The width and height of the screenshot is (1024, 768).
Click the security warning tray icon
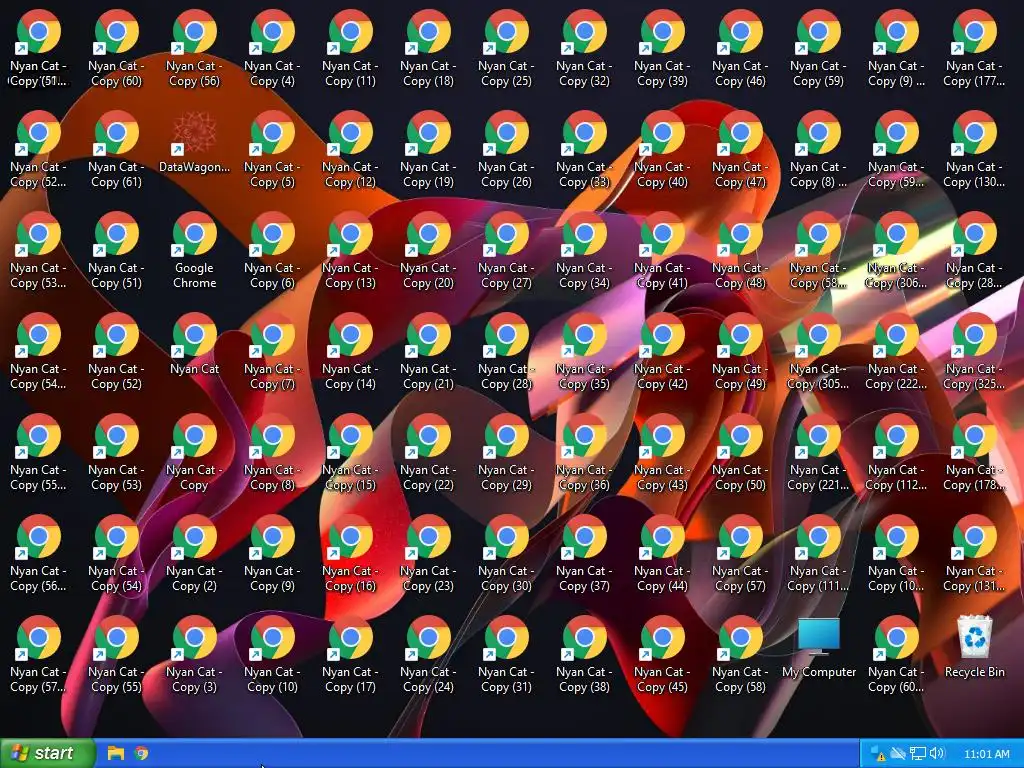[878, 754]
